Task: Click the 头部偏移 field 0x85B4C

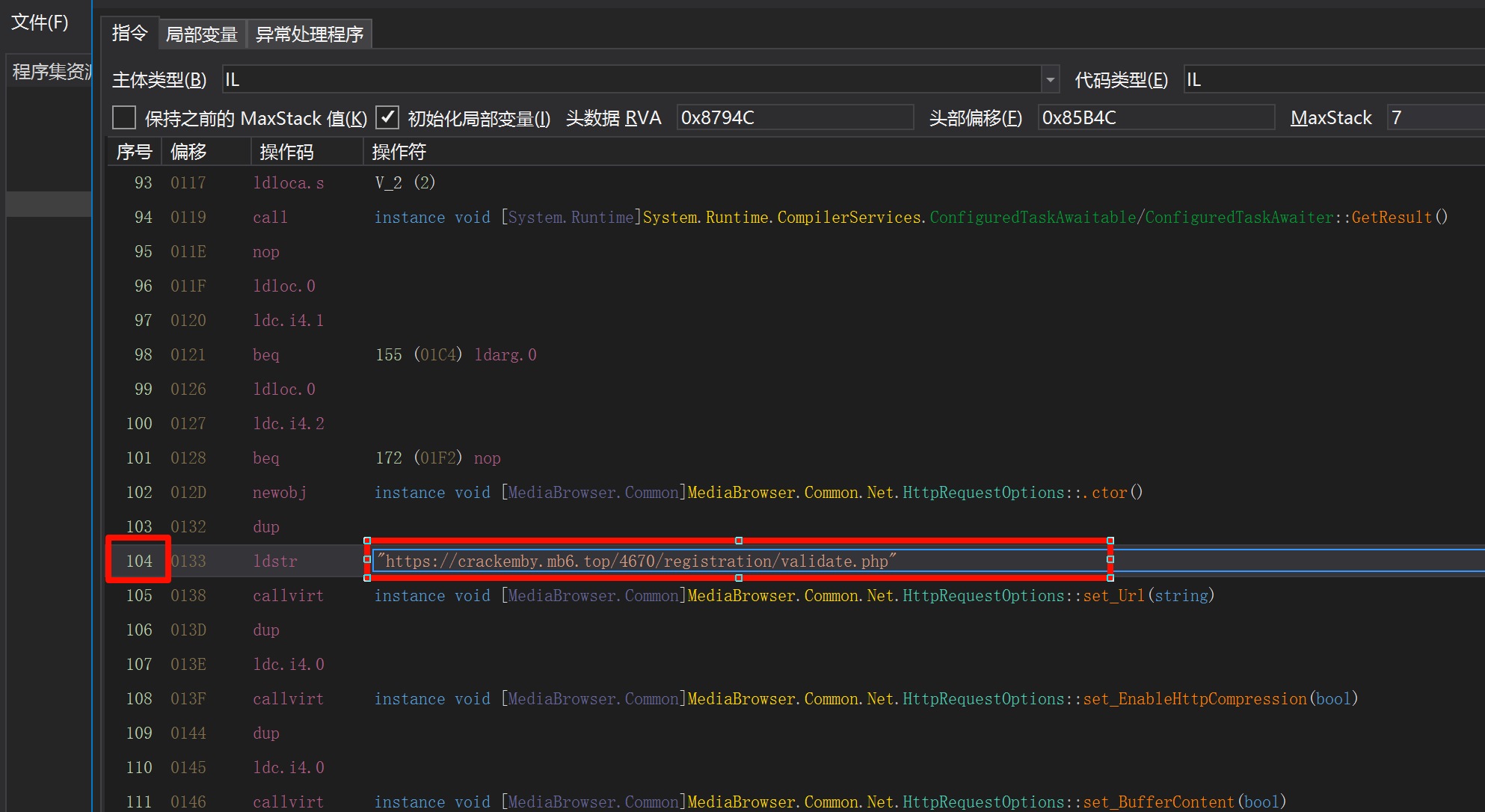Action: 1155,117
